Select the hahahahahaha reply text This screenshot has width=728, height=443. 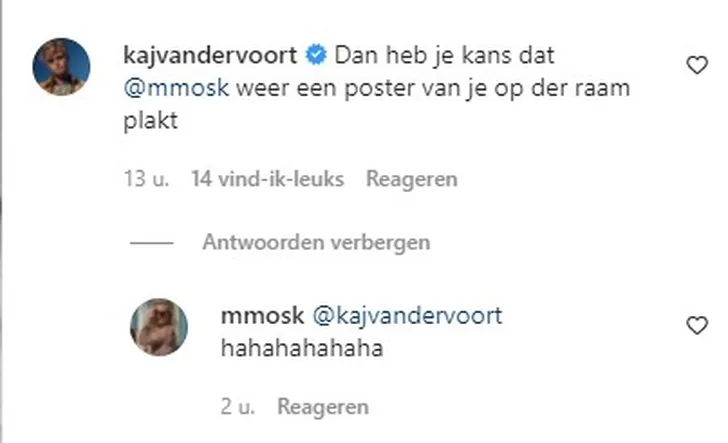click(x=302, y=348)
